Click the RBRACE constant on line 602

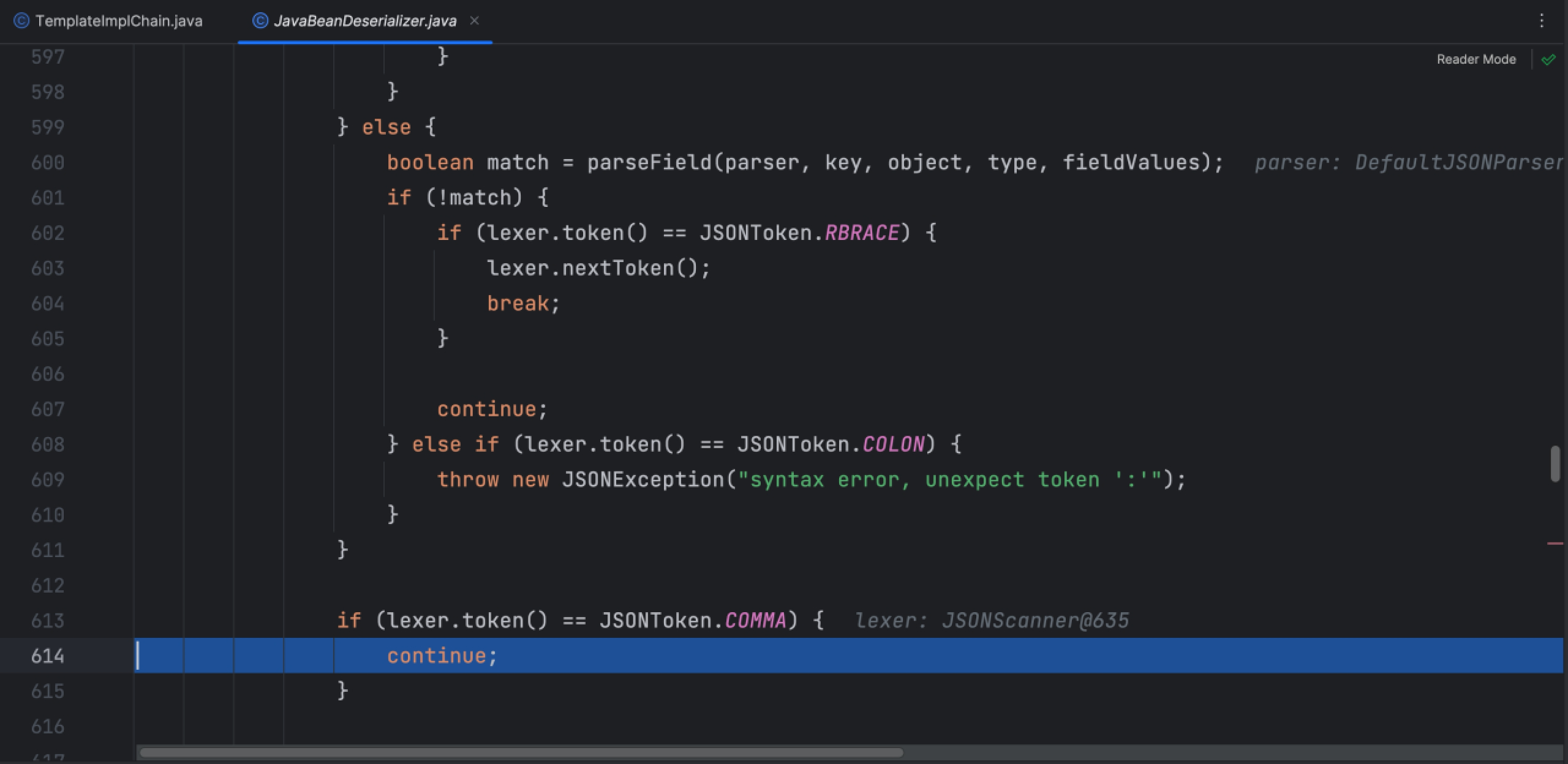[x=862, y=233]
